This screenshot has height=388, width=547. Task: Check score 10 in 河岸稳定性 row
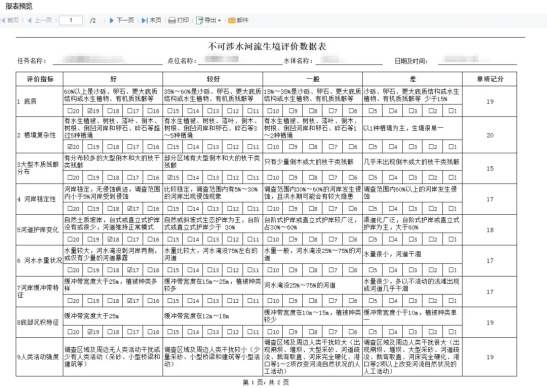[269, 208]
